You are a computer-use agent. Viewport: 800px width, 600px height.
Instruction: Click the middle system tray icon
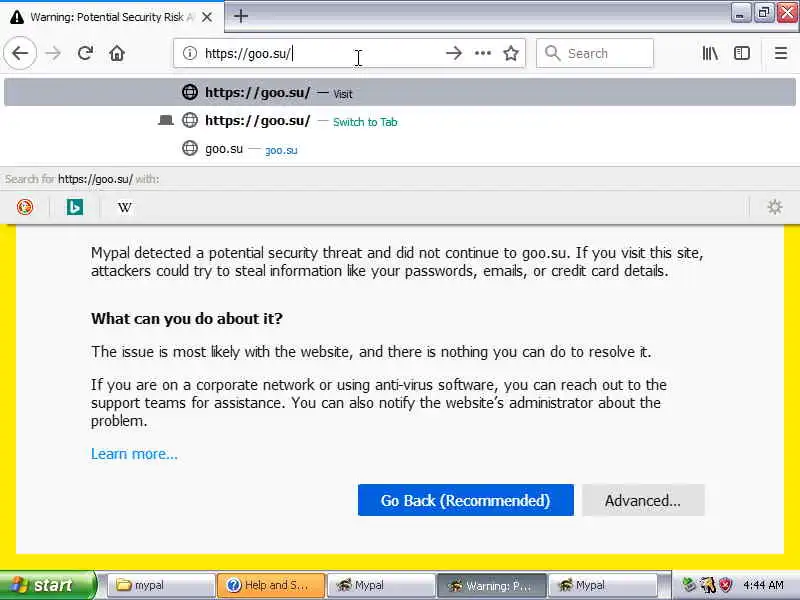(x=708, y=585)
